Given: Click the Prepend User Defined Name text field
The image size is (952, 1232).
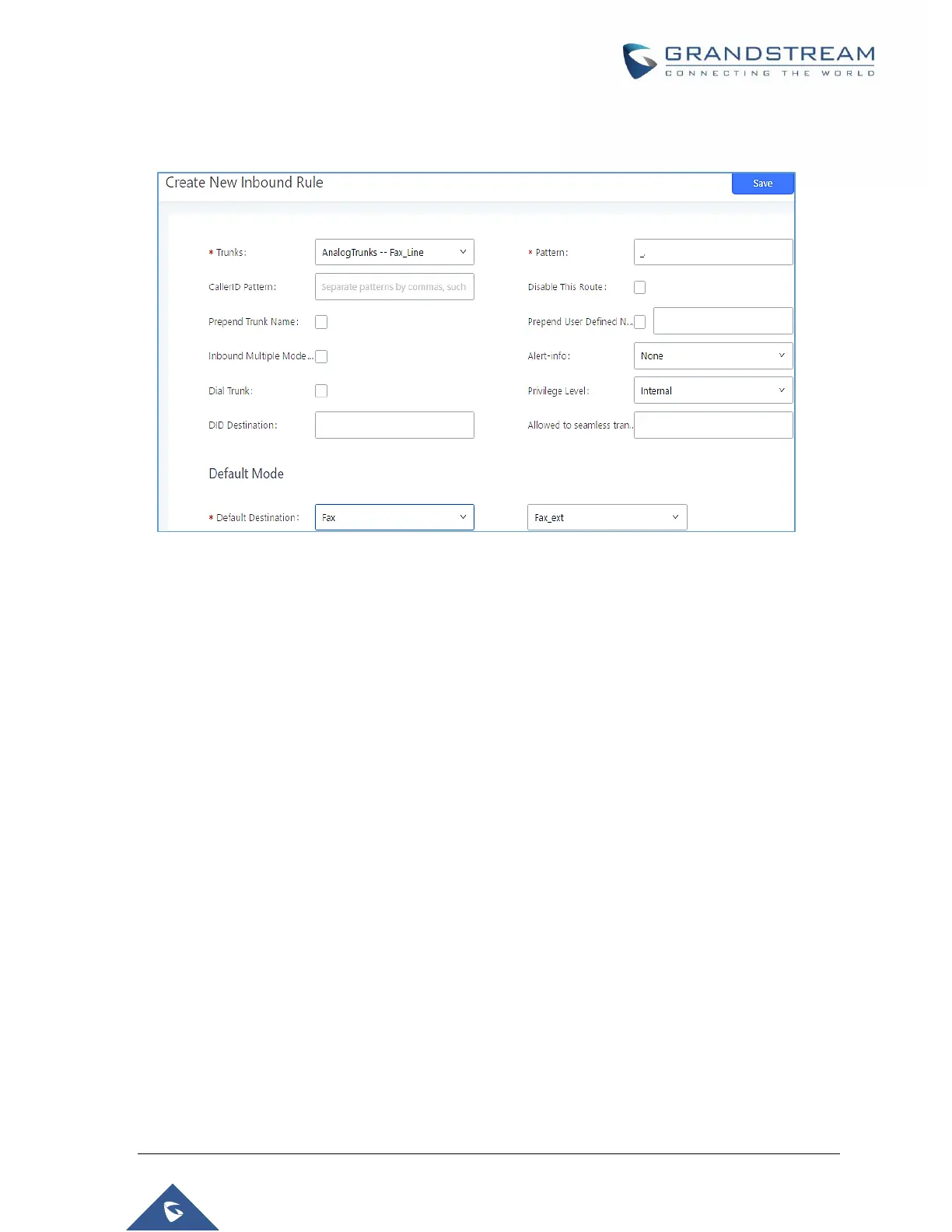Looking at the screenshot, I should coord(723,321).
